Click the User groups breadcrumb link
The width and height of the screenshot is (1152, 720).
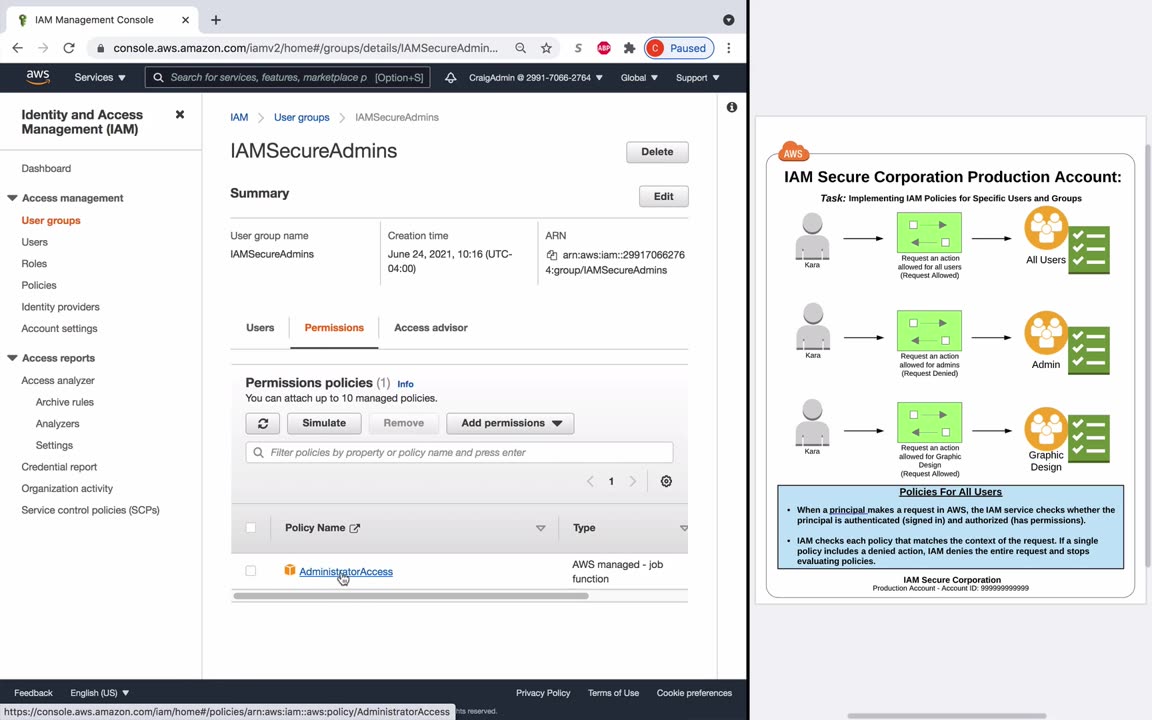[x=301, y=117]
